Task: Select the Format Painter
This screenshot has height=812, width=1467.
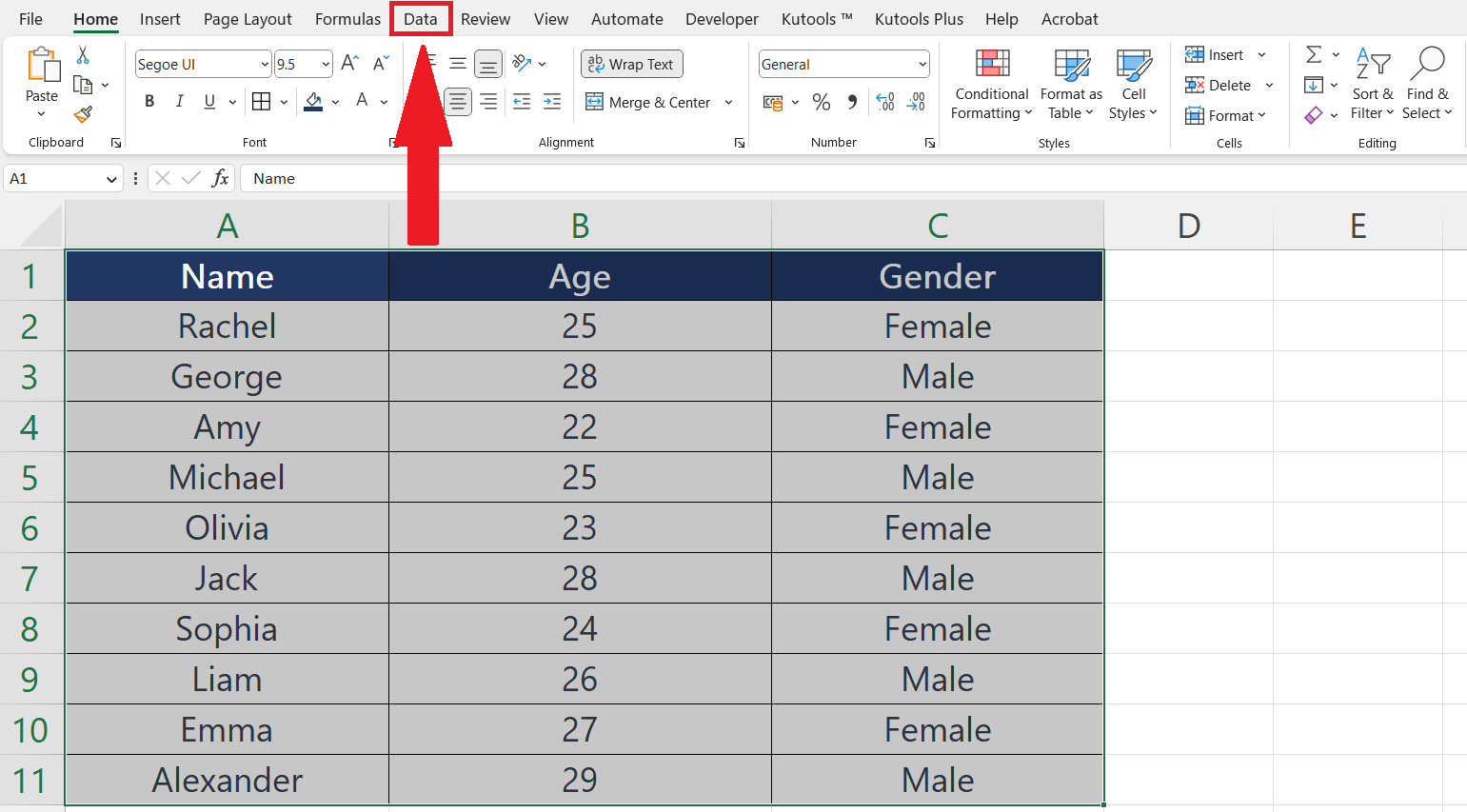Action: tap(84, 115)
